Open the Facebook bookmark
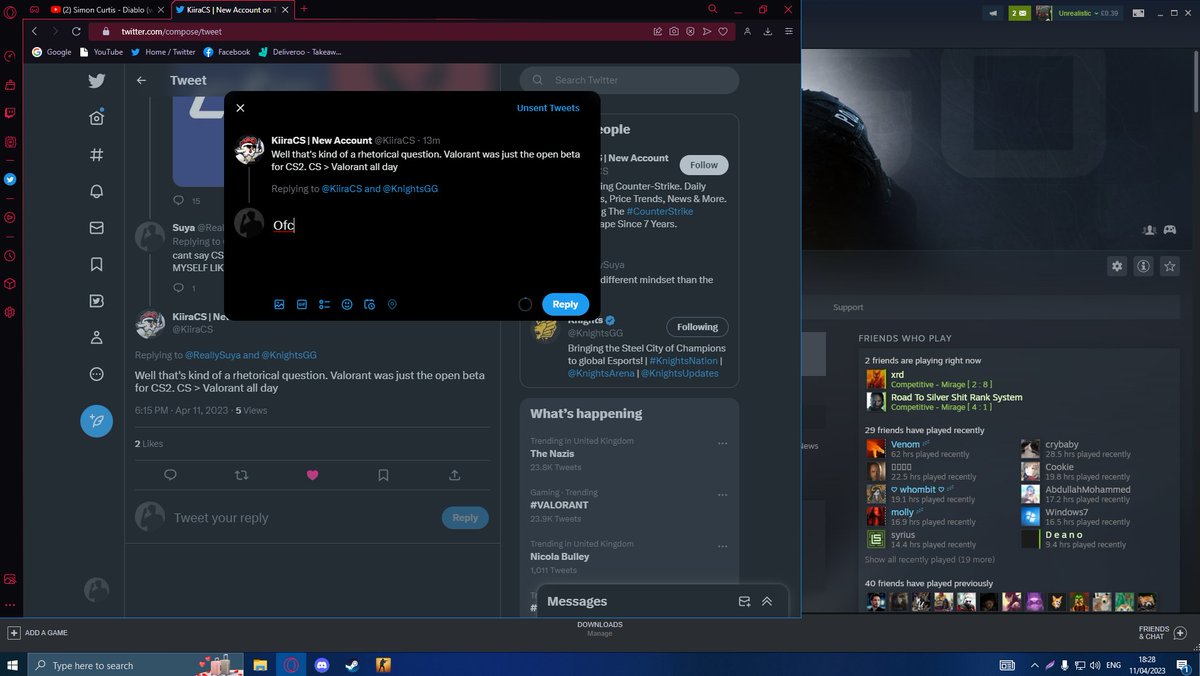The height and width of the screenshot is (676, 1200). [227, 52]
